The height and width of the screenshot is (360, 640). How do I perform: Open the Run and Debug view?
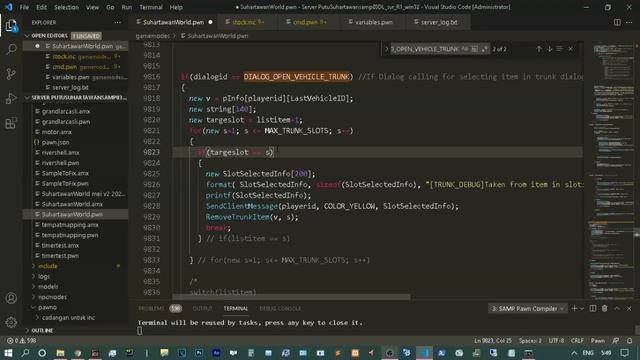[11, 98]
